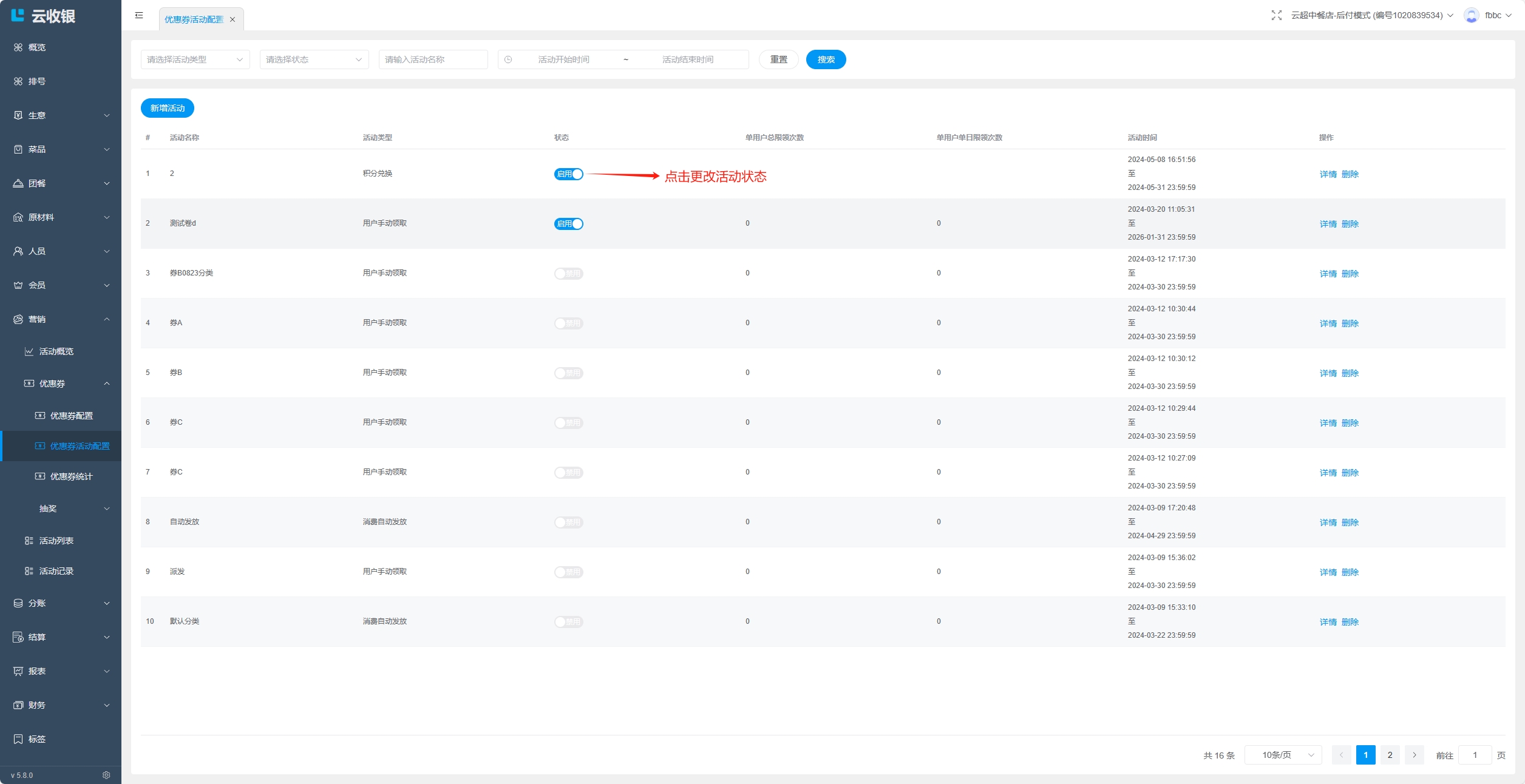Click the sidebar collapse icon
Image resolution: width=1525 pixels, height=784 pixels.
[139, 15]
